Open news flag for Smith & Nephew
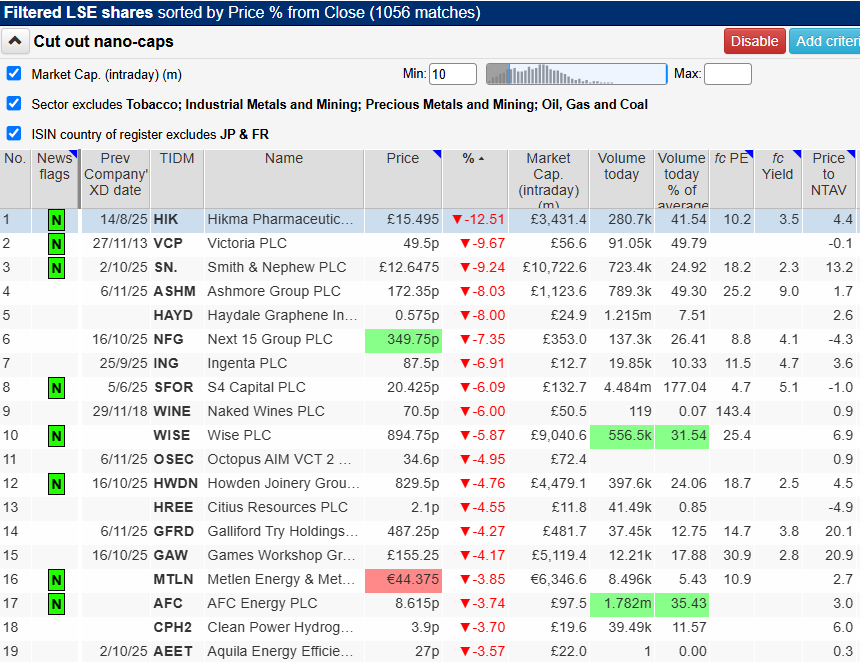Image resolution: width=860 pixels, height=662 pixels. click(x=56, y=268)
